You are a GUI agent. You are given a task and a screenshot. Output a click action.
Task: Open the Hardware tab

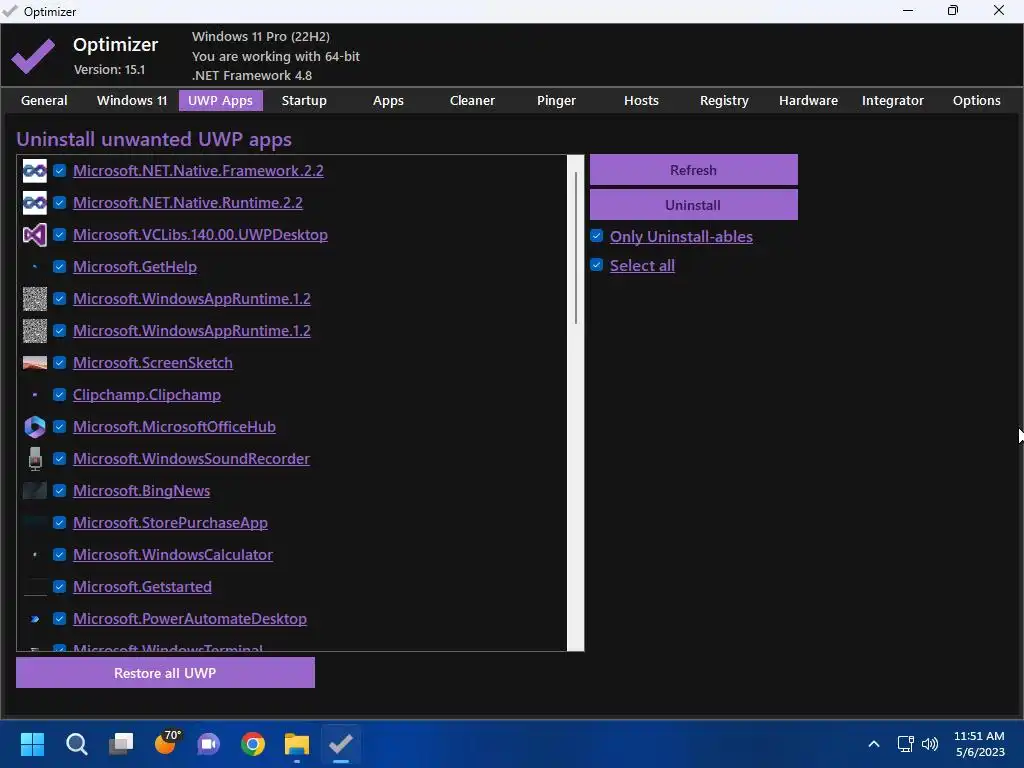click(808, 101)
